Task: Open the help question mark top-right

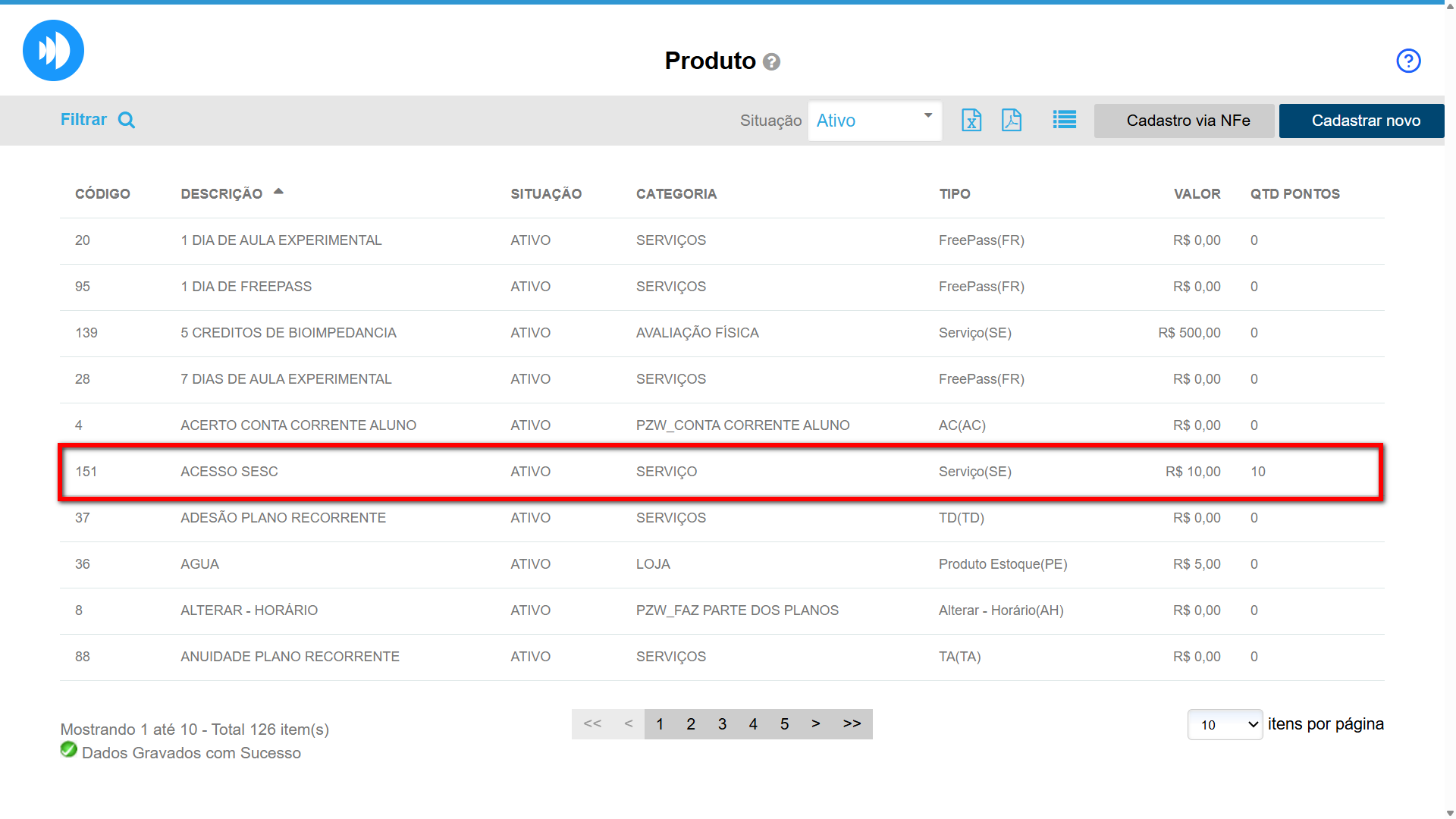Action: (x=1408, y=61)
